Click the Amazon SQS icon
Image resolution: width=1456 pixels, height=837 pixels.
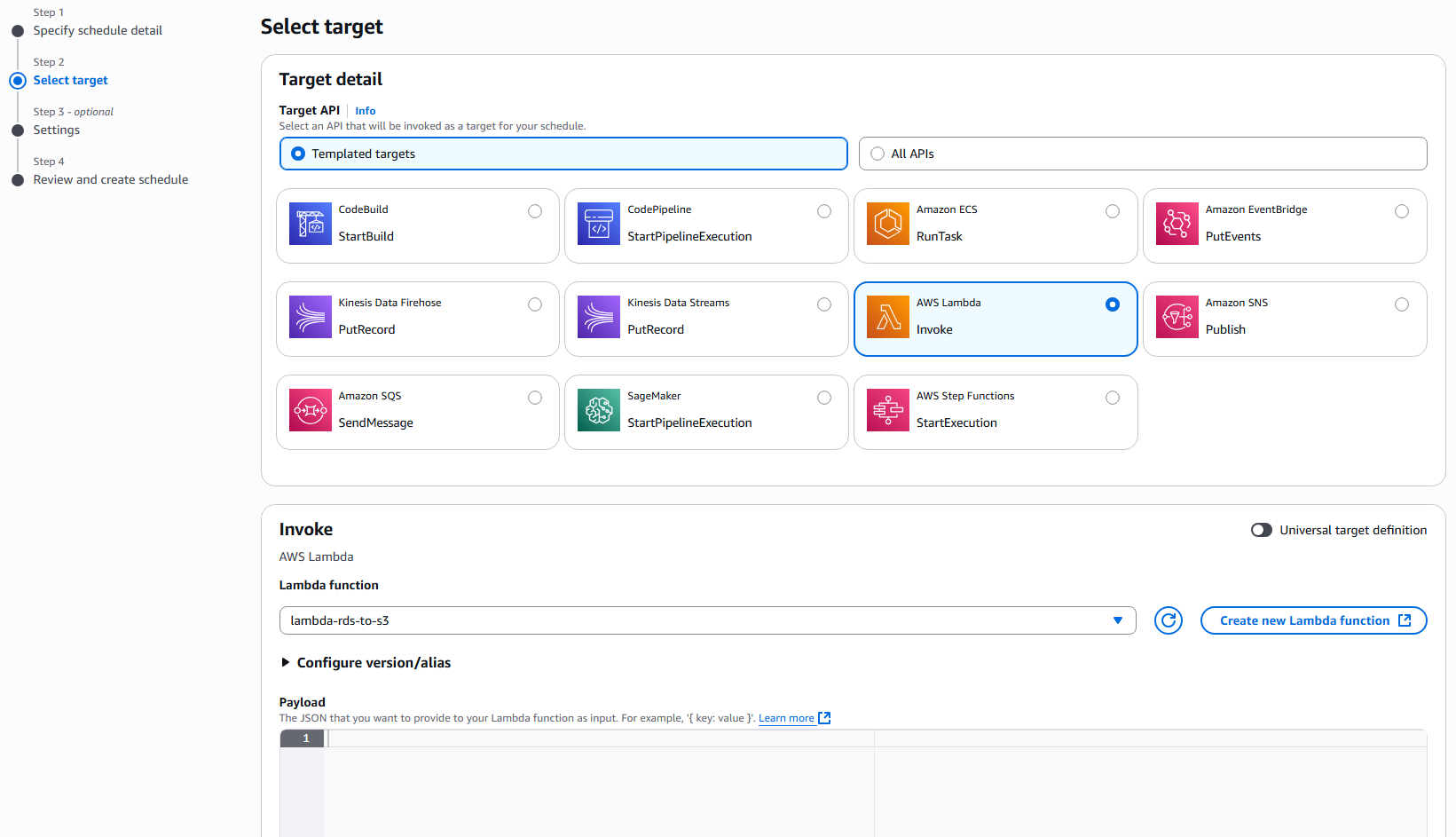[311, 410]
